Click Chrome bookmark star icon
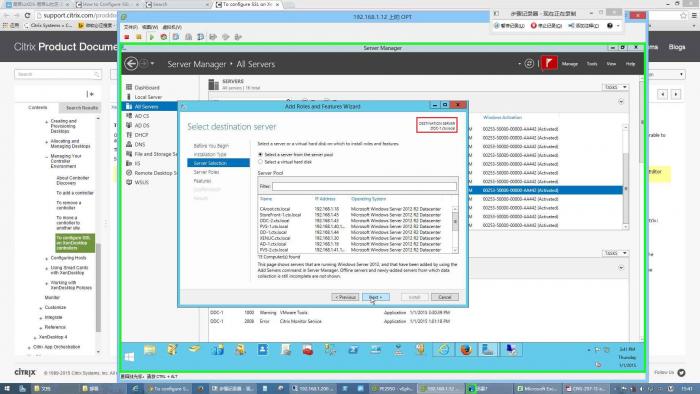 coord(683,16)
